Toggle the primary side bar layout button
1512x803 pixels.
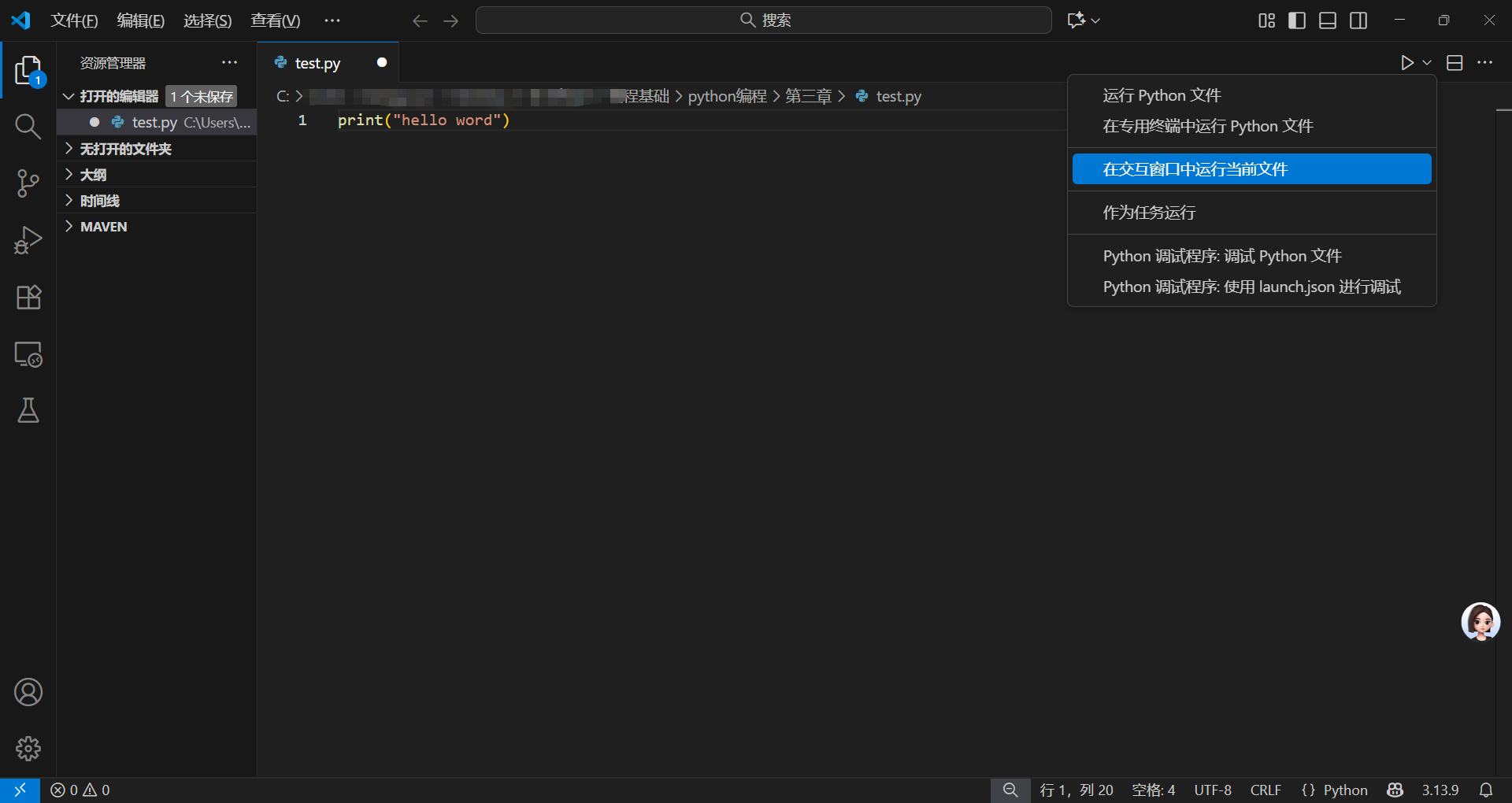1296,20
